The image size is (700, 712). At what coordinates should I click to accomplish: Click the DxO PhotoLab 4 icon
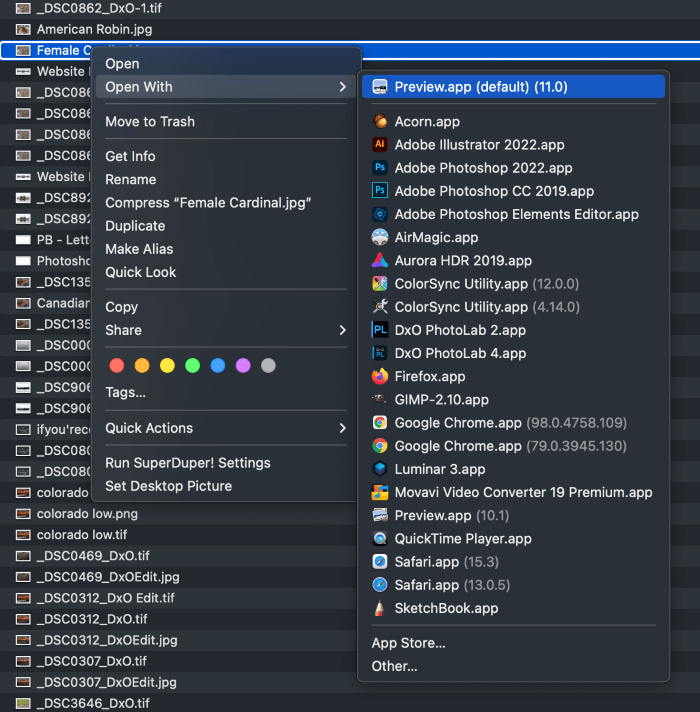click(380, 353)
